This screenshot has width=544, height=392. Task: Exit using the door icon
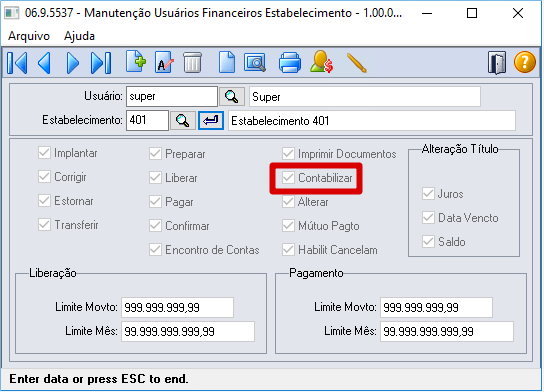coord(497,62)
